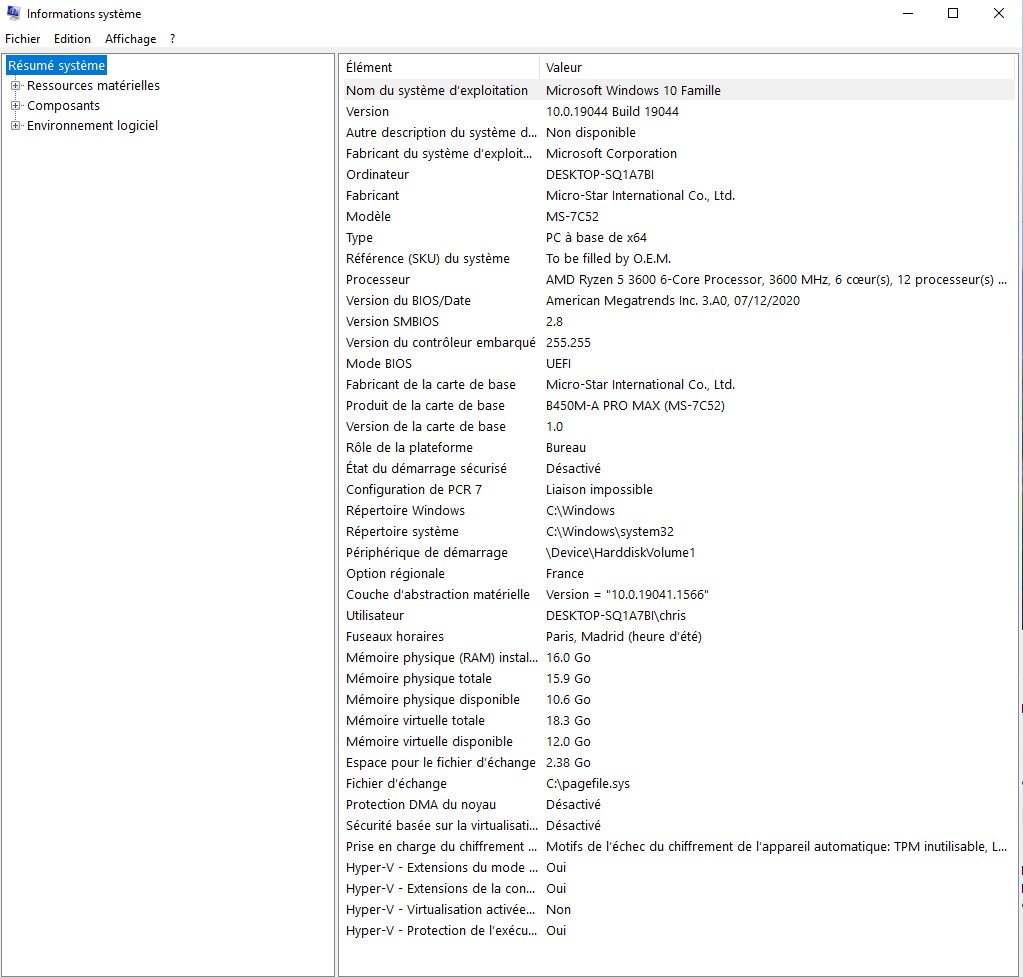The width and height of the screenshot is (1023, 977).
Task: Click the DESKTOP-SQ1A7BI\chris user value
Action: 616,615
